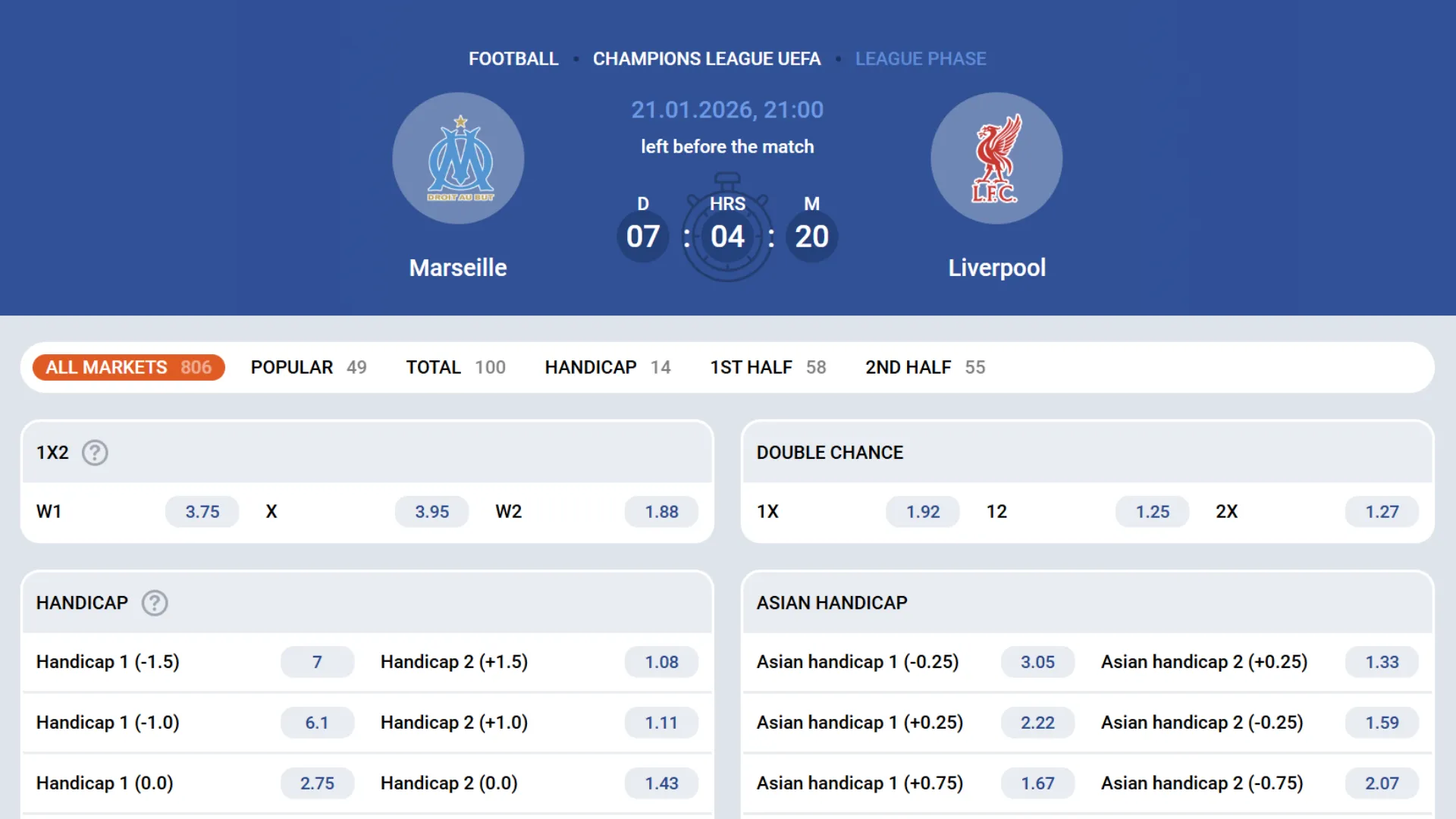1456x819 pixels.
Task: Select the W1 odds of 3.75
Action: pyautogui.click(x=202, y=511)
